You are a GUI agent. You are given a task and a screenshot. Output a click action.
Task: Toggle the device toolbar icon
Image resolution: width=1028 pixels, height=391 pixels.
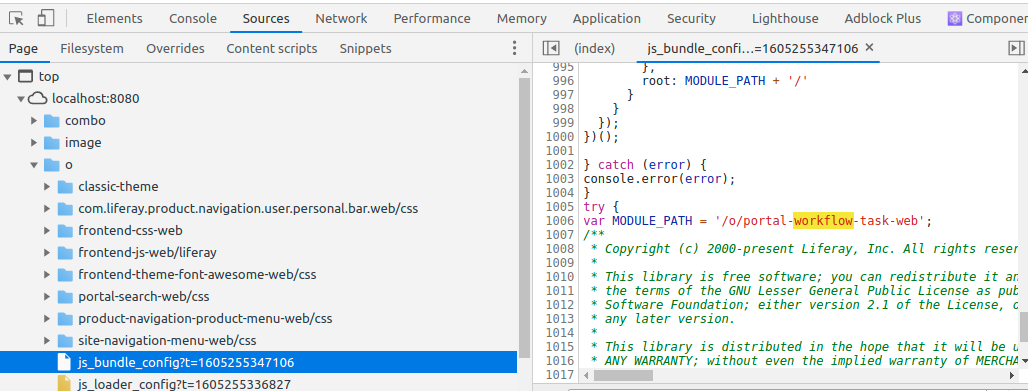pyautogui.click(x=45, y=18)
